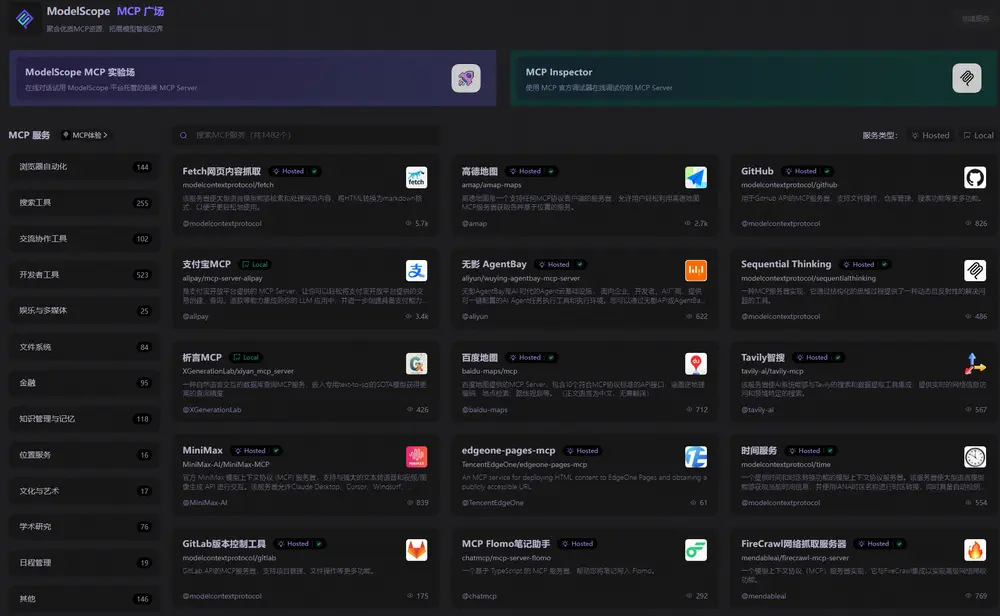Select the 日程管理 category
Screen dimensions: 1000x616
(x=84, y=562)
